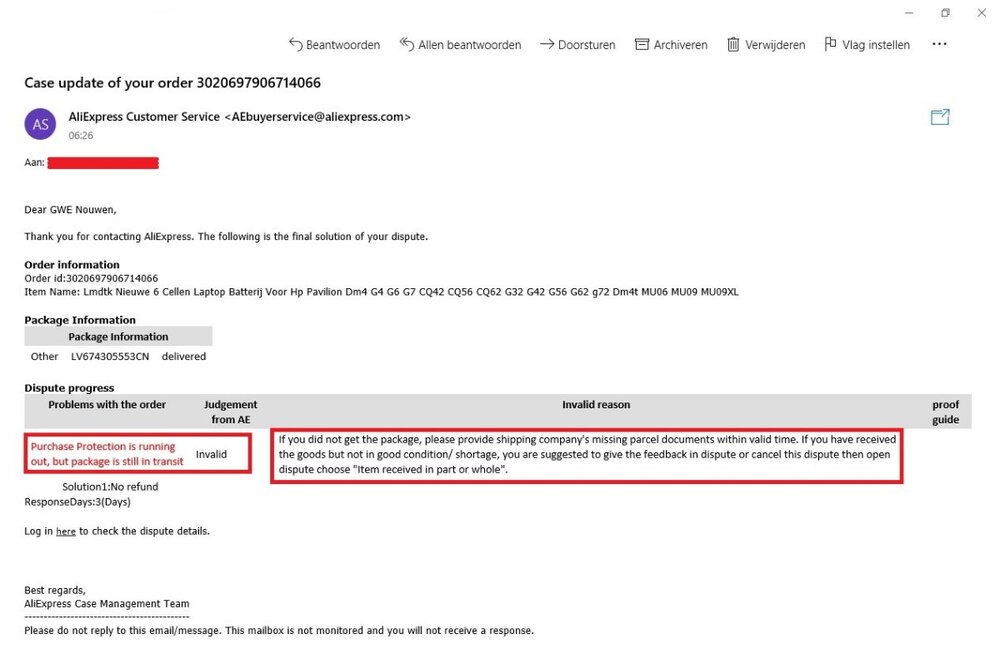This screenshot has width=1000, height=664.
Task: Restore down the mail window
Action: pyautogui.click(x=945, y=13)
